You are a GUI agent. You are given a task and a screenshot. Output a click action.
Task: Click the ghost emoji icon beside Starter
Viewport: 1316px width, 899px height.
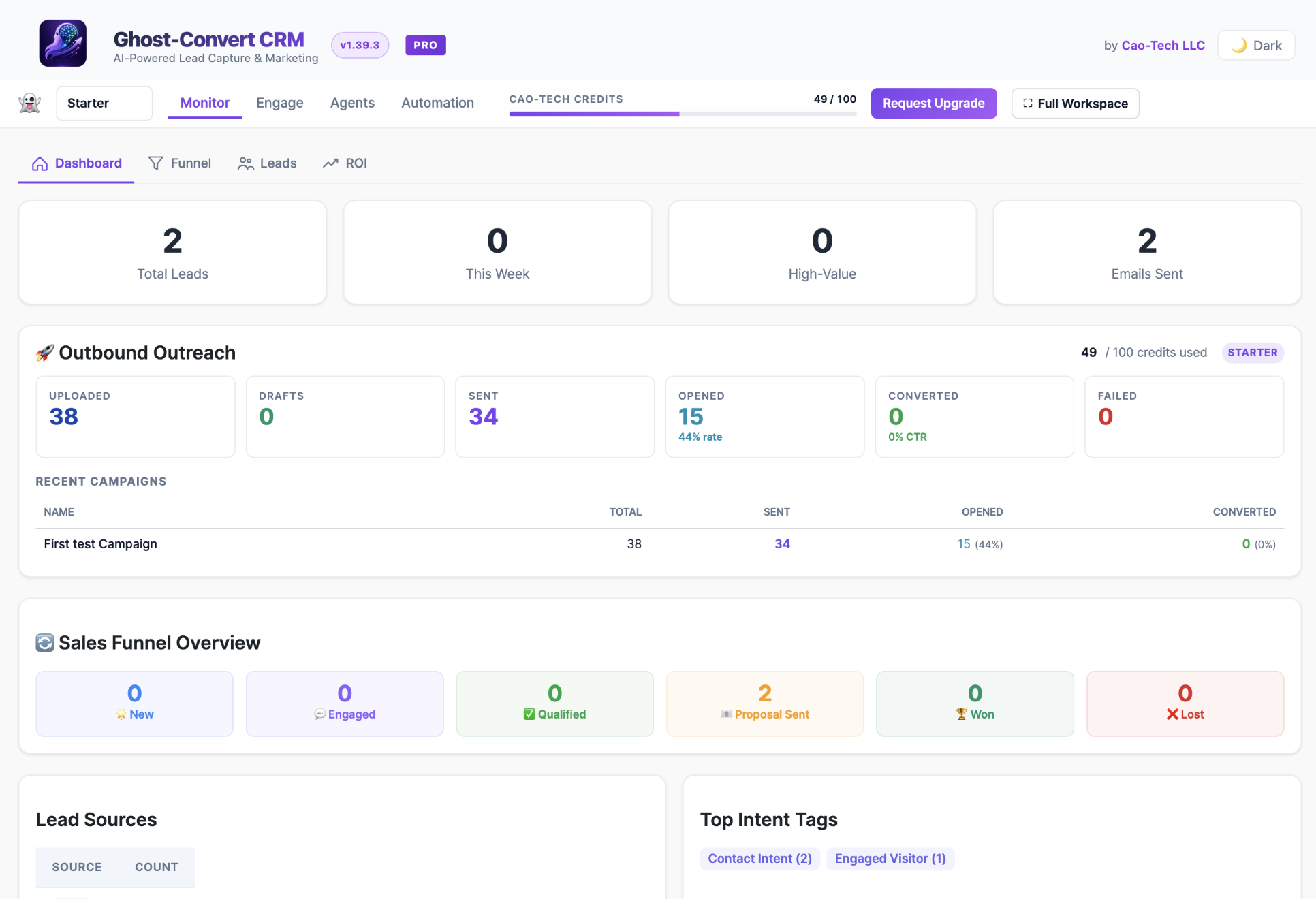(x=30, y=104)
